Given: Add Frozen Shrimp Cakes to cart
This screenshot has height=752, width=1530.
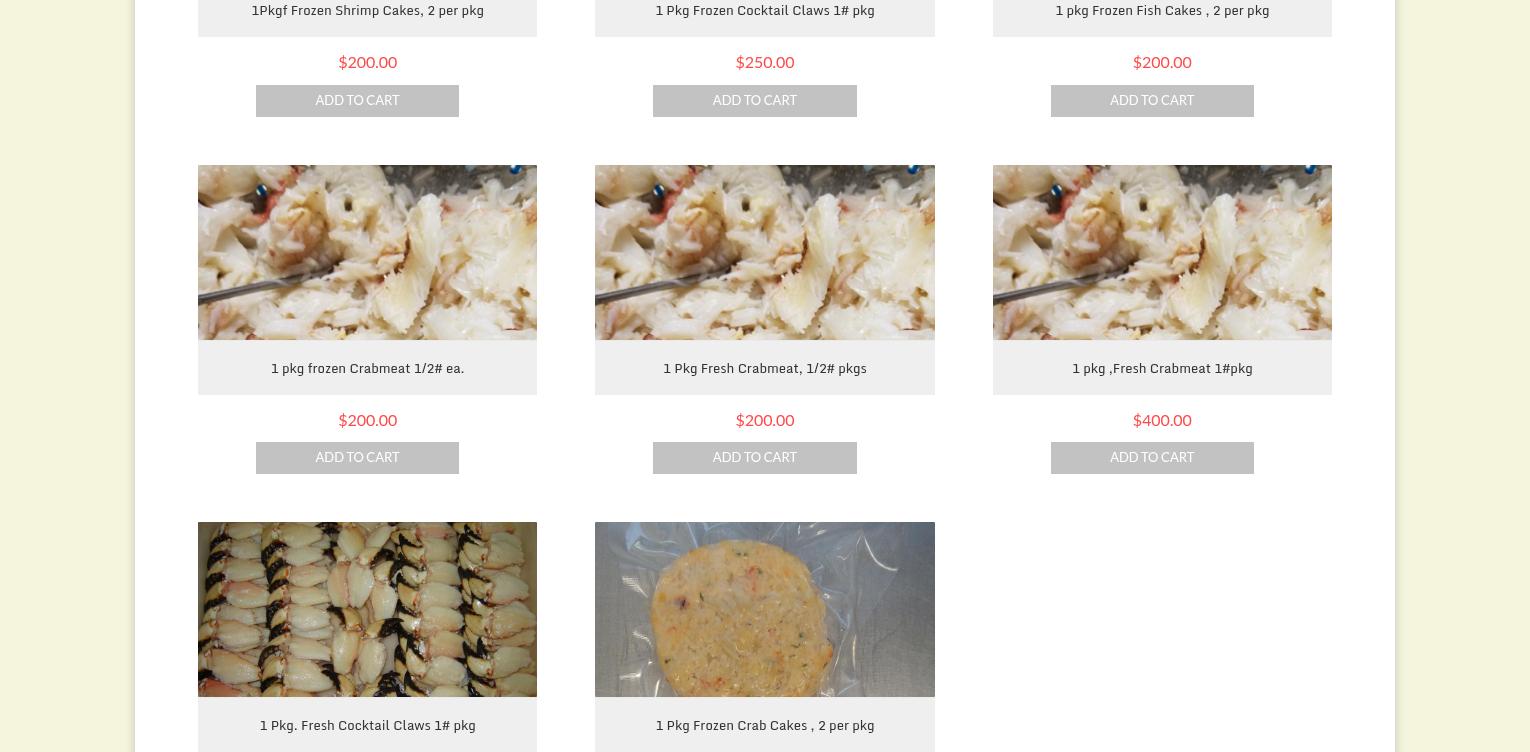Looking at the screenshot, I should click(x=357, y=101).
